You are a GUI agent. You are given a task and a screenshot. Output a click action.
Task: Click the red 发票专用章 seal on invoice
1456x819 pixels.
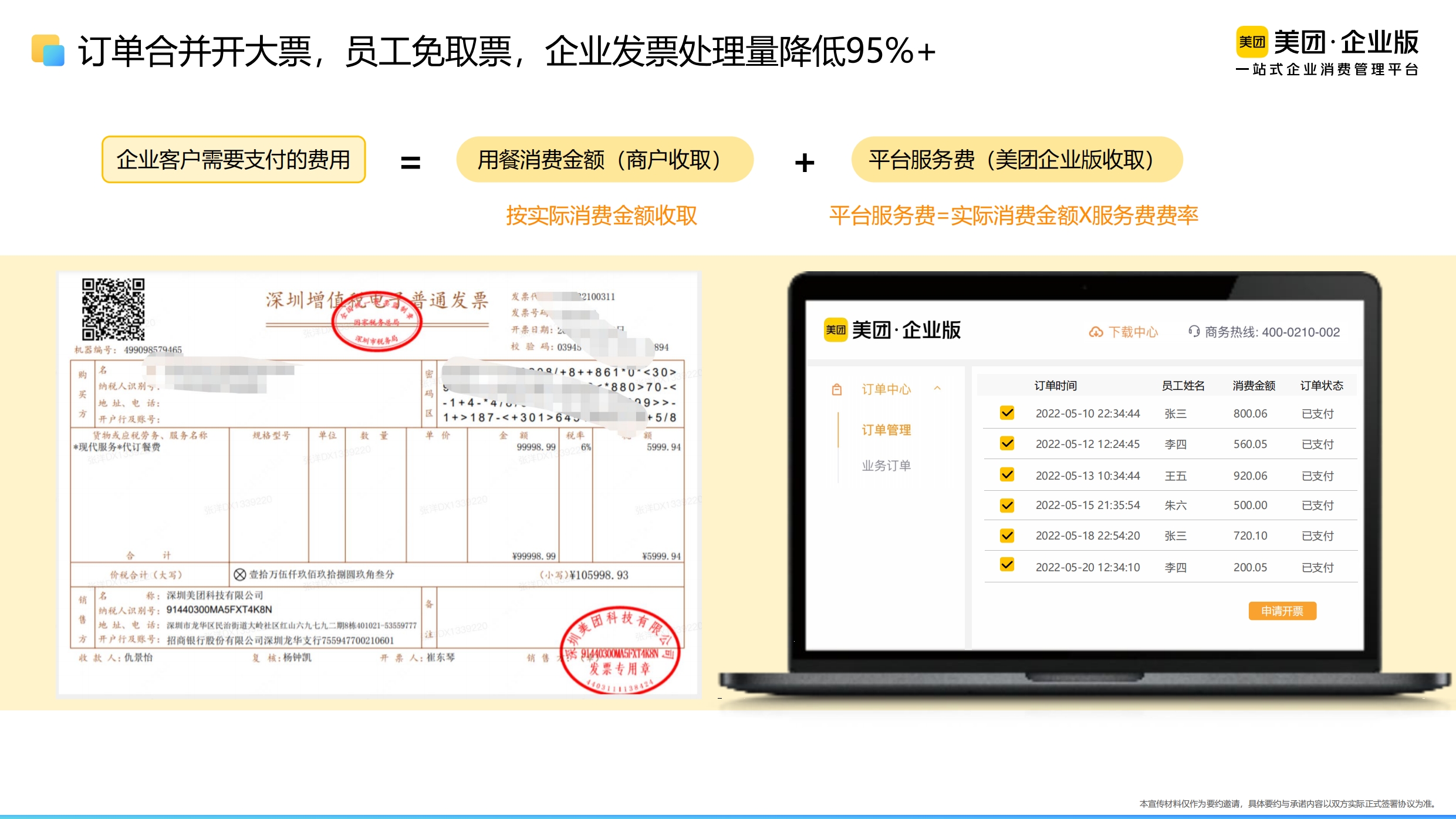[x=620, y=650]
